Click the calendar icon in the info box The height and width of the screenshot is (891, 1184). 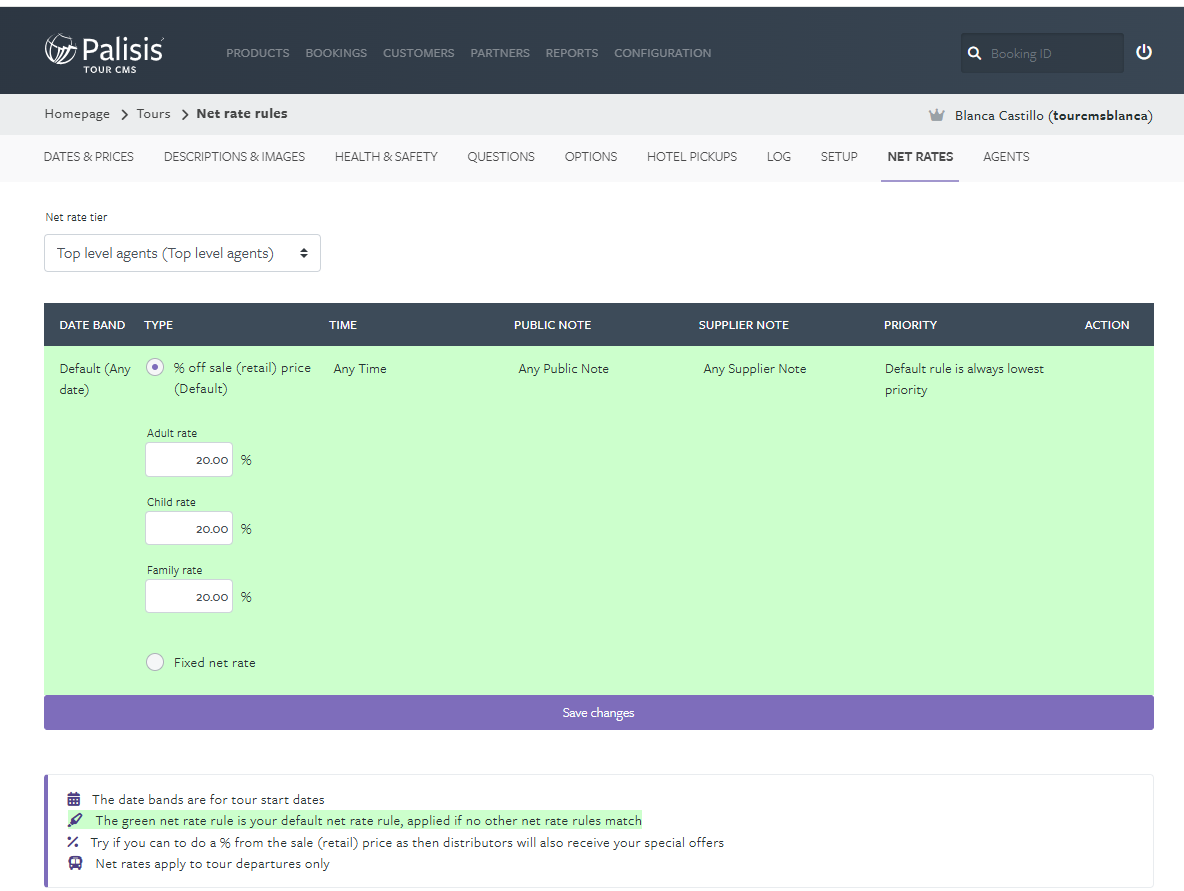(x=73, y=799)
